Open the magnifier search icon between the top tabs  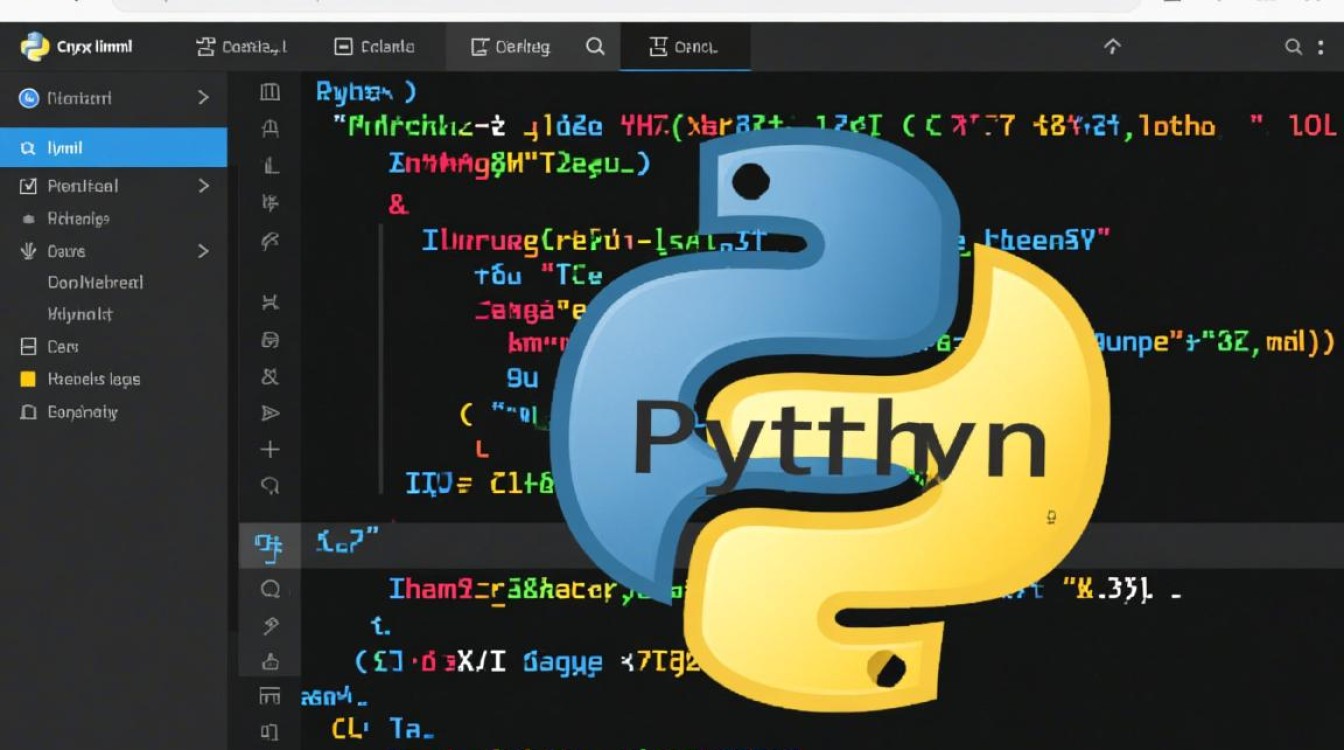point(595,46)
